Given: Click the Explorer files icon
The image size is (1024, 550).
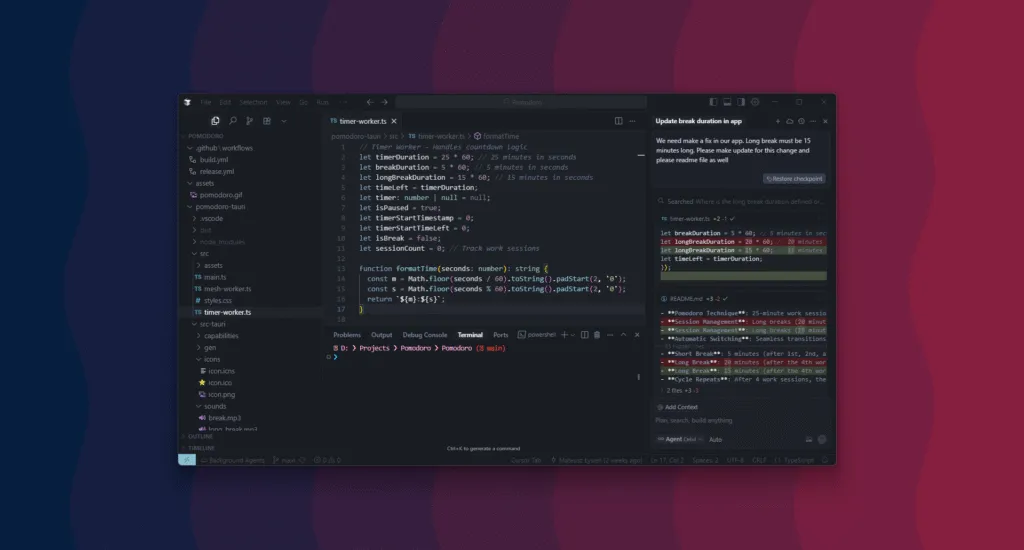Looking at the screenshot, I should coord(215,121).
